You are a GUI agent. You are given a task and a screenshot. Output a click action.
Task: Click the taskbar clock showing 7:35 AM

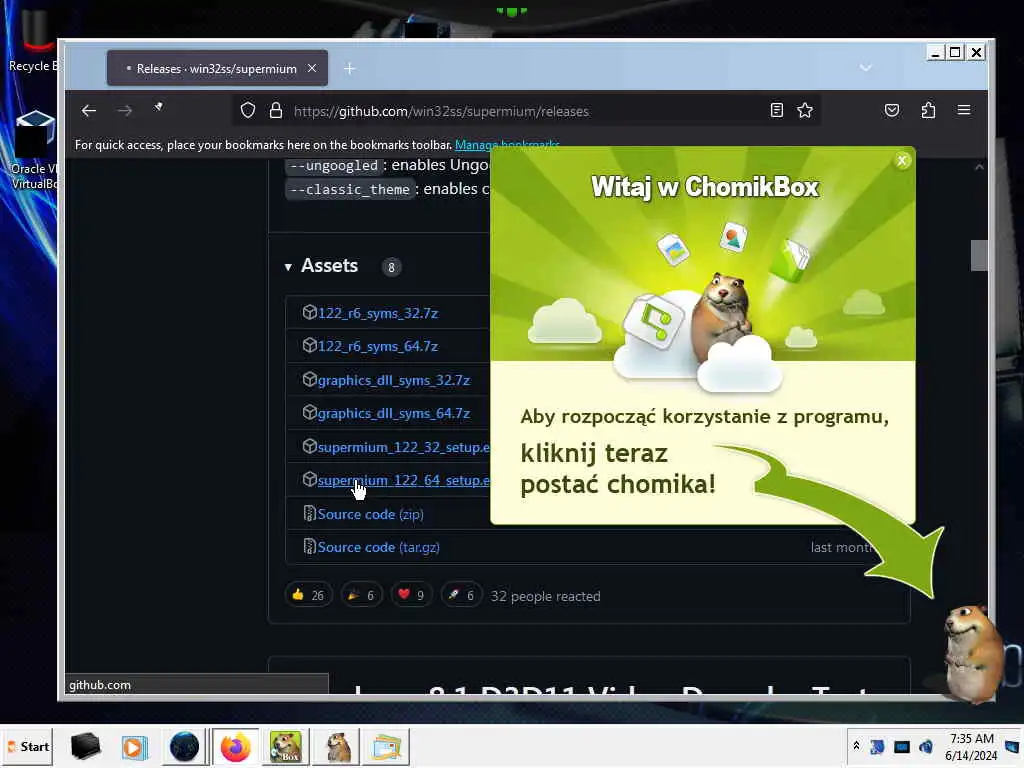pos(971,746)
